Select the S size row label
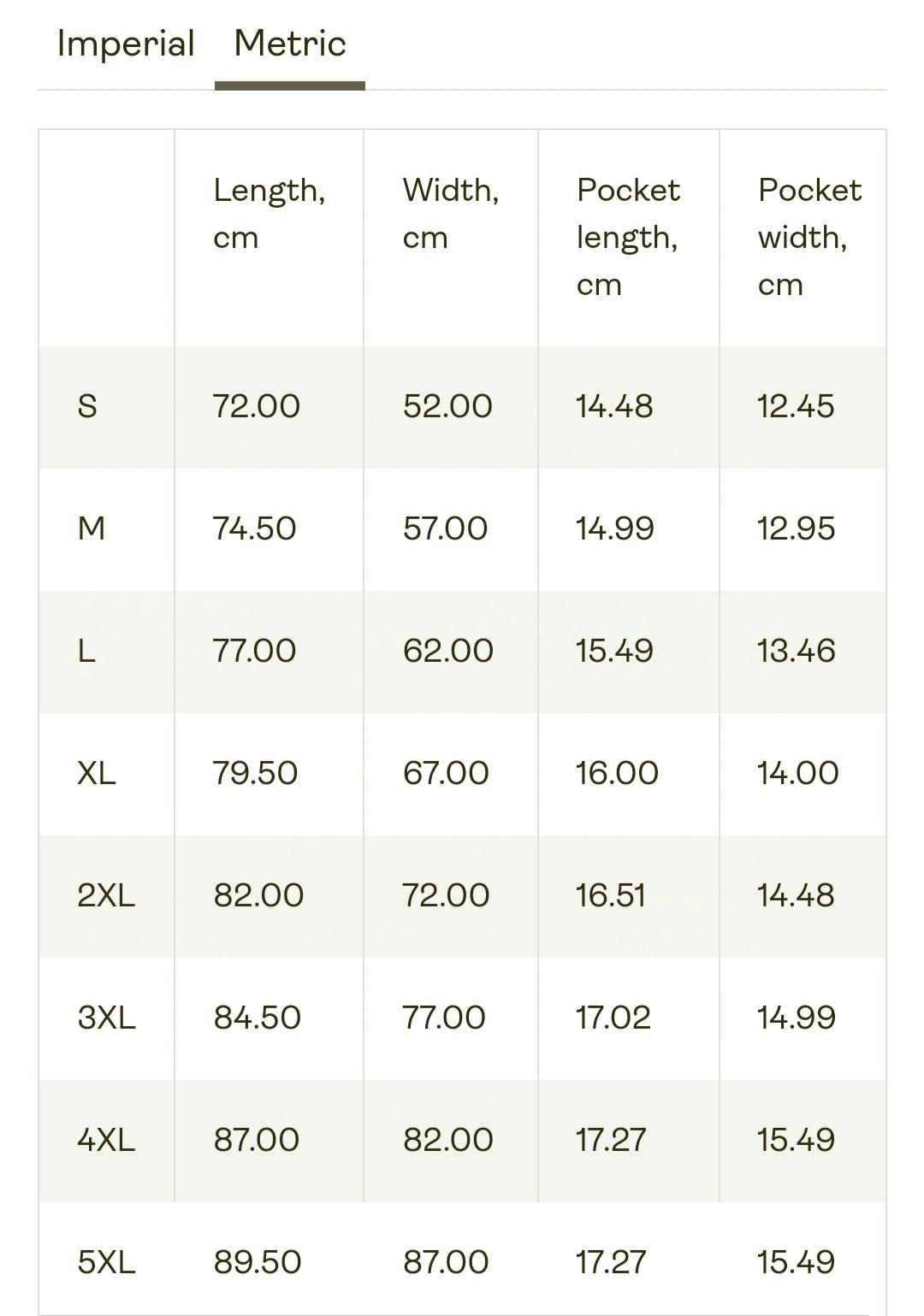Viewport: 924px width, 1316px height. pos(87,406)
